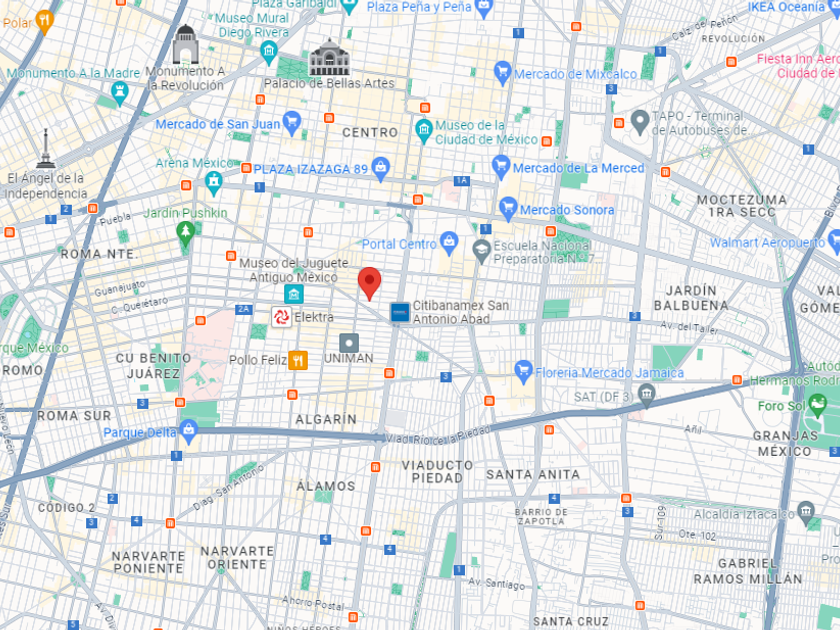This screenshot has height=630, width=840.
Task: Open Floreria Mercado Jamaica cart icon
Action: tap(523, 372)
